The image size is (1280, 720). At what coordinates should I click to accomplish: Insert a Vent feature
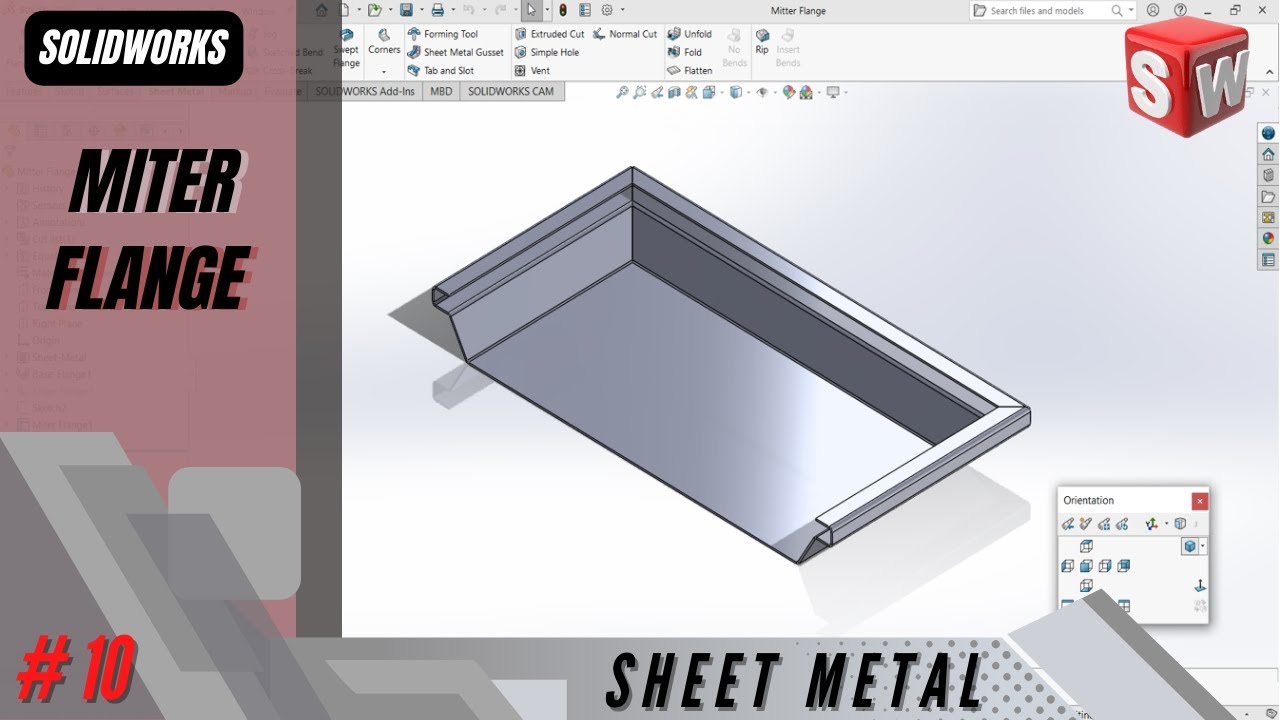click(x=532, y=71)
